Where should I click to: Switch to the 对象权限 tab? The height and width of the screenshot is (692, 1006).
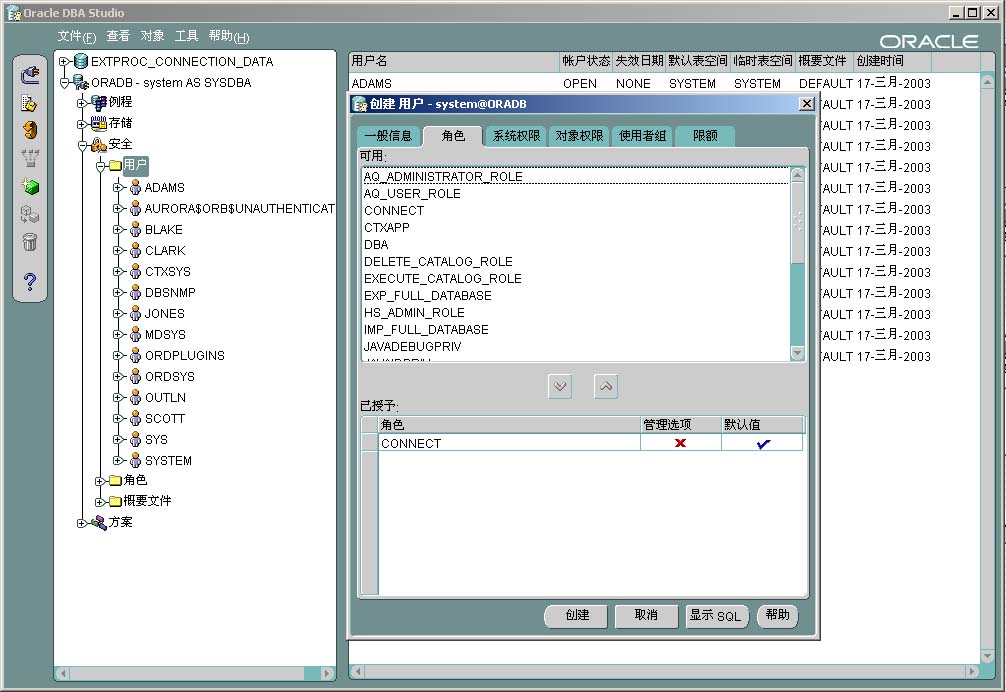(x=579, y=136)
